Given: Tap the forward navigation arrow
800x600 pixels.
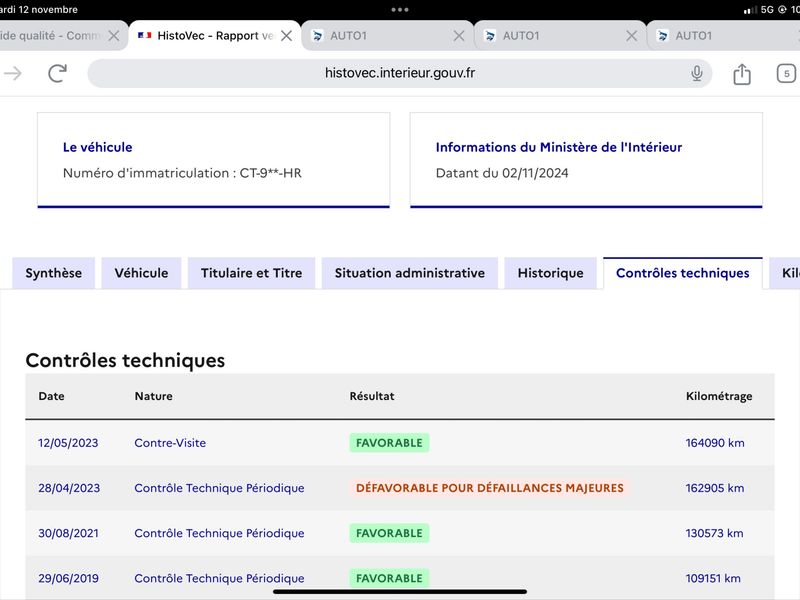Looking at the screenshot, I should coord(13,73).
